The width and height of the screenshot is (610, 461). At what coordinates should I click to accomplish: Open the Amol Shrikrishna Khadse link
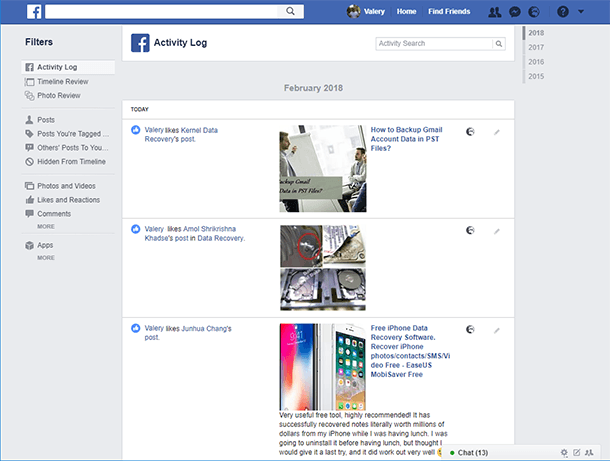tap(190, 233)
